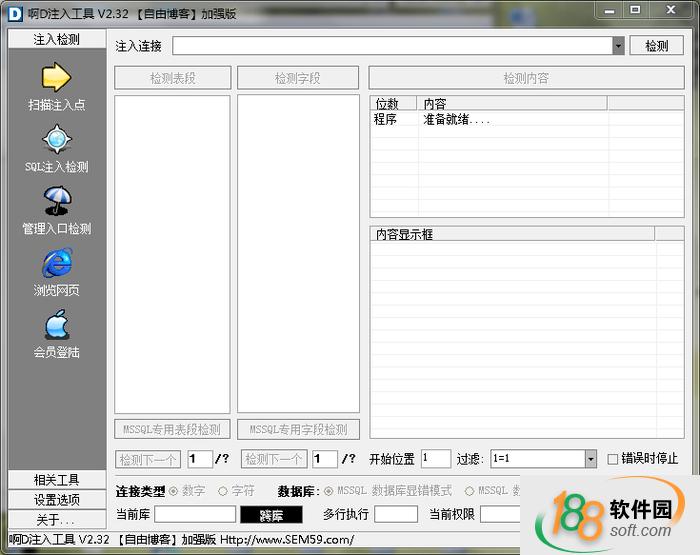
Task: Click the 开始位置 input field
Action: [x=436, y=459]
